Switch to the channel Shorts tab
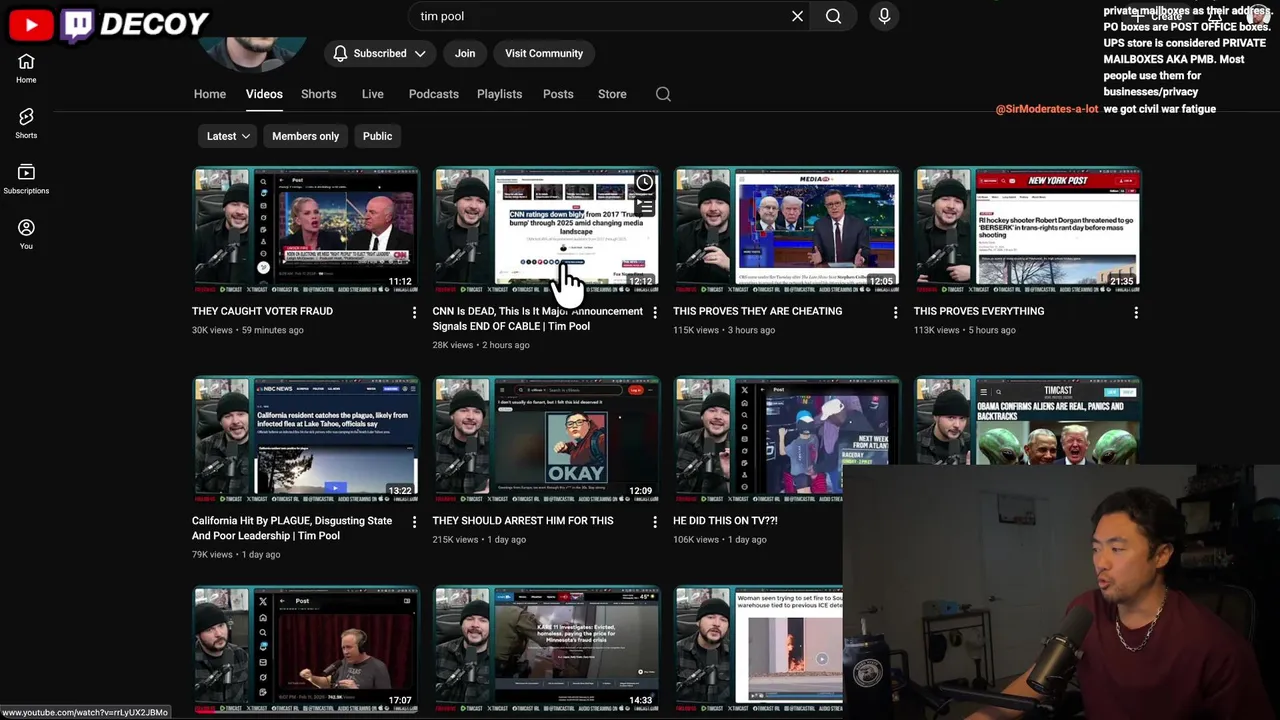This screenshot has width=1280, height=720. (x=319, y=94)
